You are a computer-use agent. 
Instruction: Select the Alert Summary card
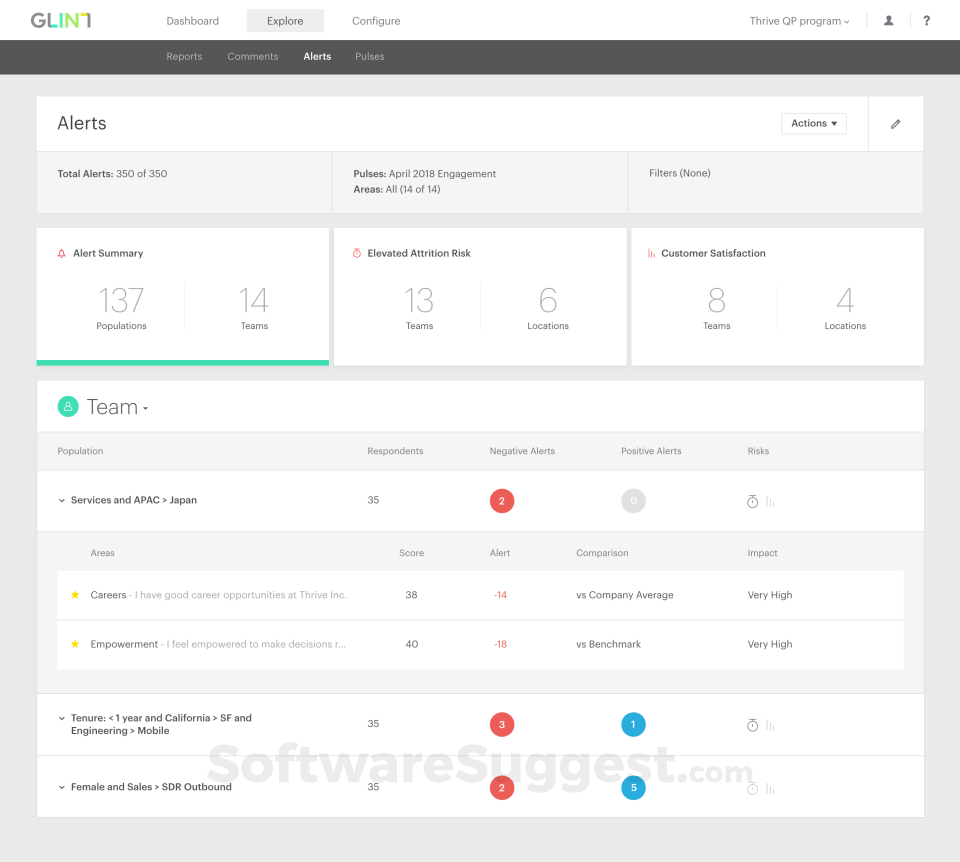tap(182, 295)
